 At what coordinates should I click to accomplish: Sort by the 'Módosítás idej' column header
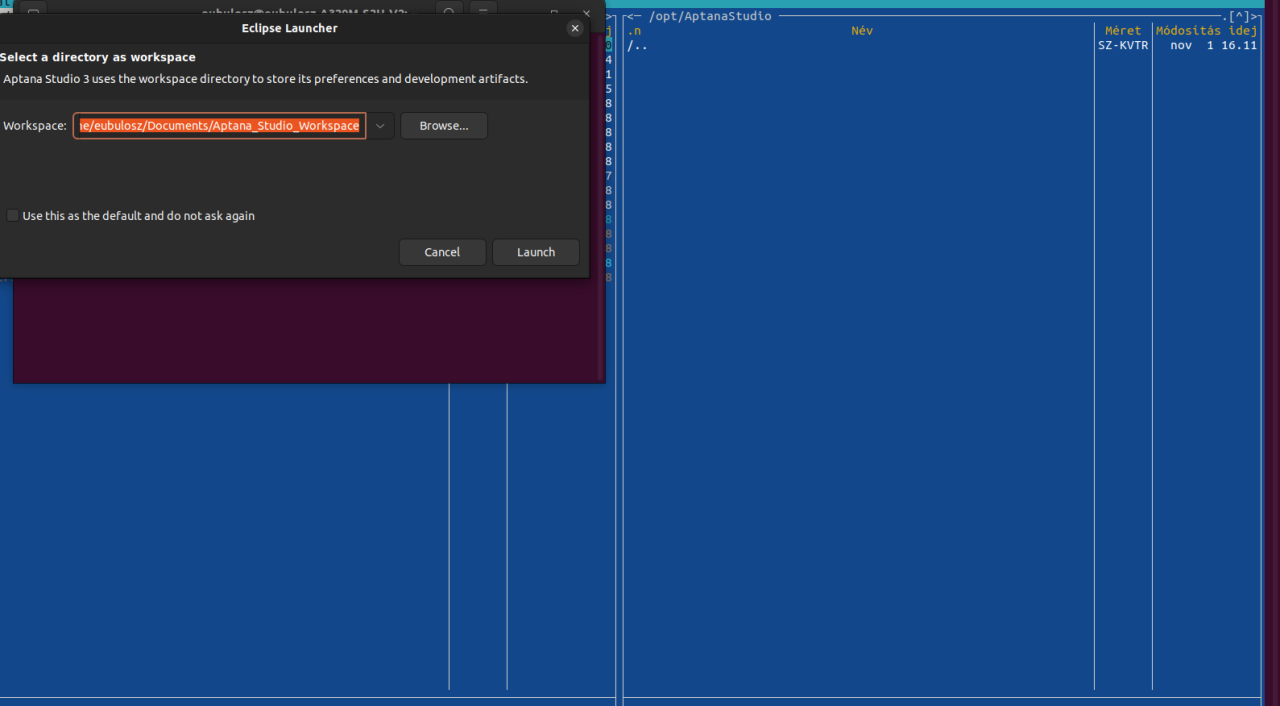point(1207,31)
